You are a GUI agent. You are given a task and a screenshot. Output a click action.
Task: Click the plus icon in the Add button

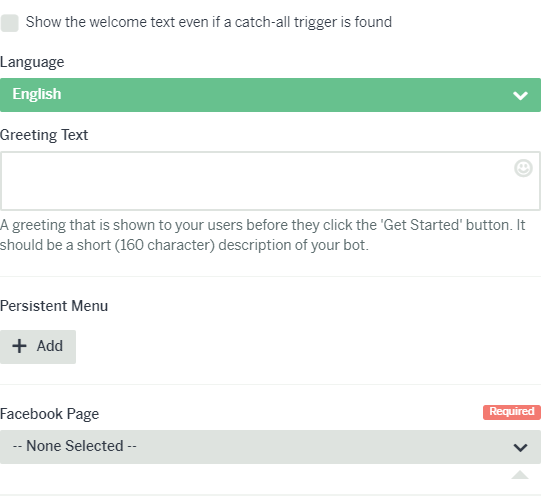[x=20, y=346]
